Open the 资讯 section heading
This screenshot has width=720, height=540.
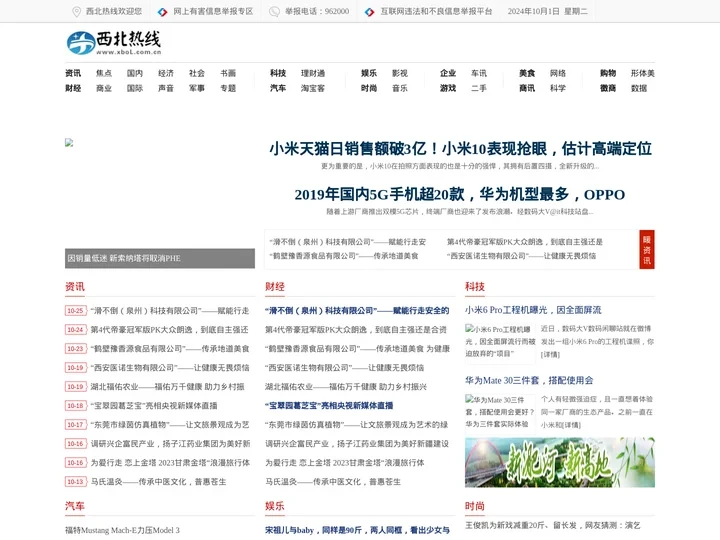[x=75, y=287]
